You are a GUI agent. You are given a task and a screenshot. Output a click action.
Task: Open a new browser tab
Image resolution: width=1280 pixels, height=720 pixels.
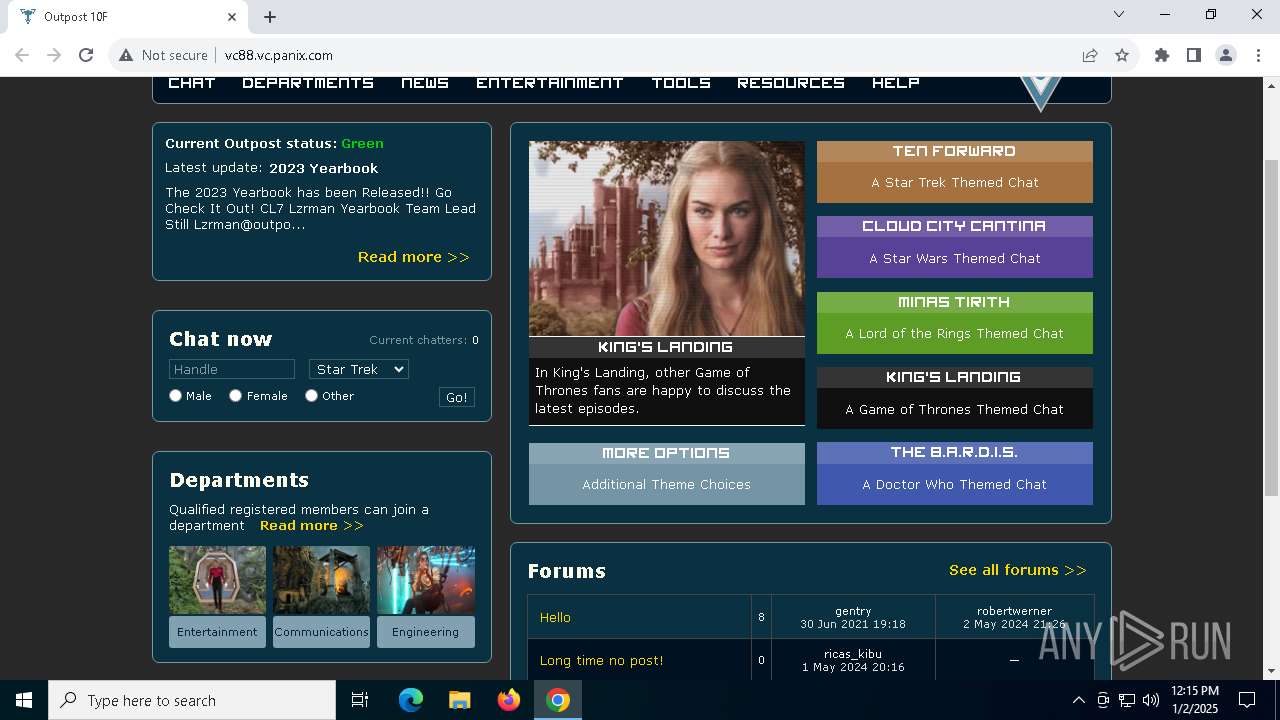click(270, 16)
